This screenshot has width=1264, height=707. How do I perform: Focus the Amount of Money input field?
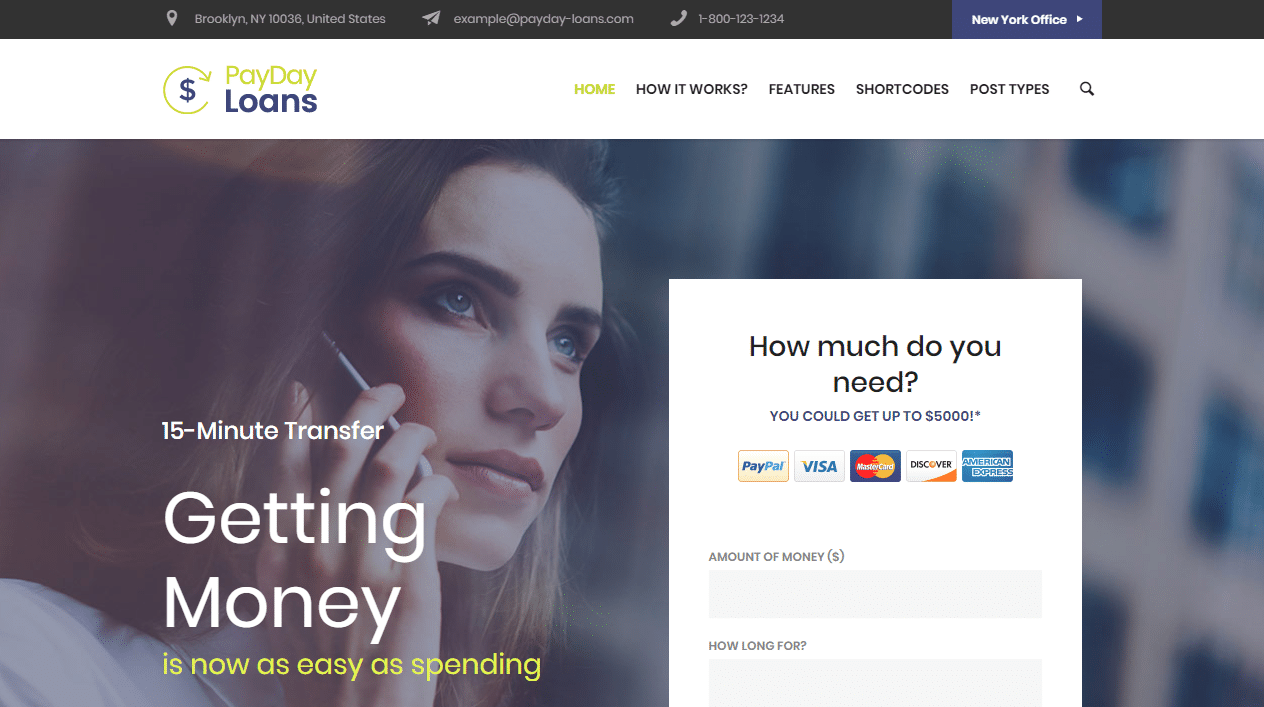pos(875,594)
